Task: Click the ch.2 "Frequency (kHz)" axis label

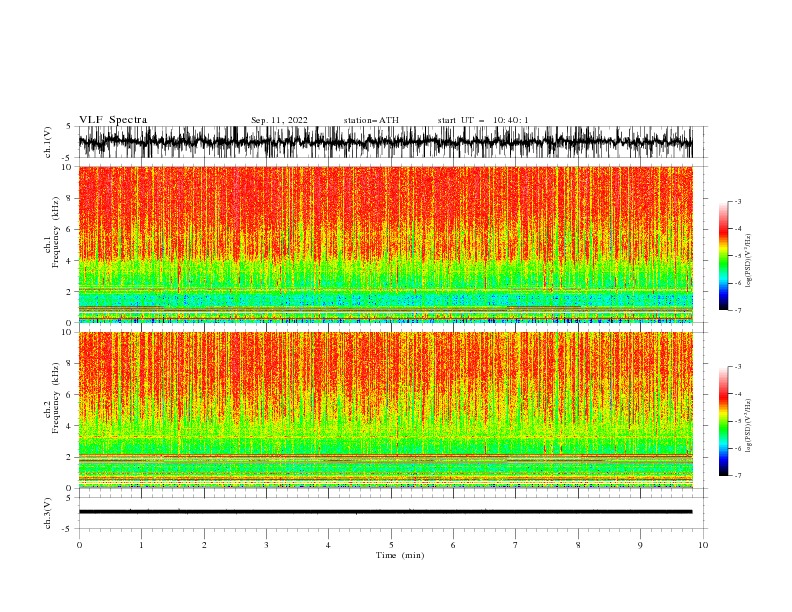Action: 56,398
